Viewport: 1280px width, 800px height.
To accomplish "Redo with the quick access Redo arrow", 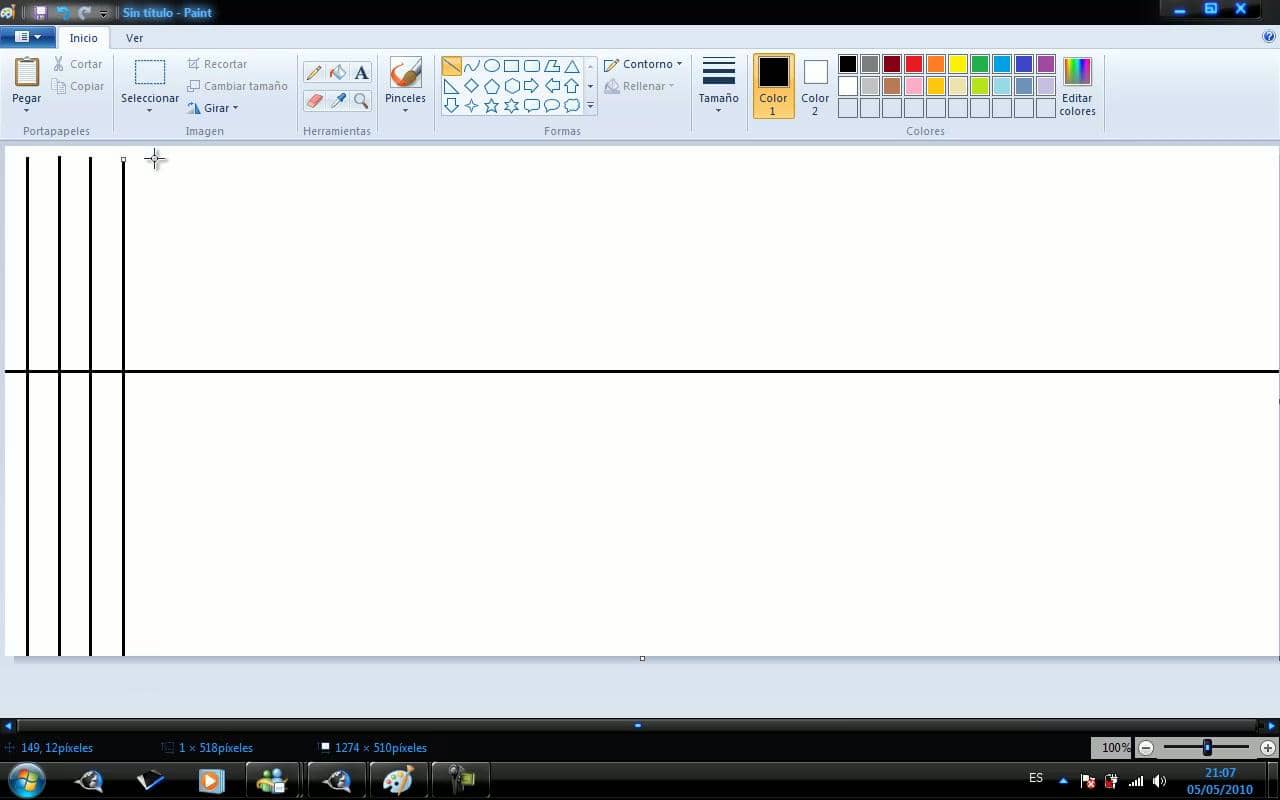I will [x=84, y=13].
